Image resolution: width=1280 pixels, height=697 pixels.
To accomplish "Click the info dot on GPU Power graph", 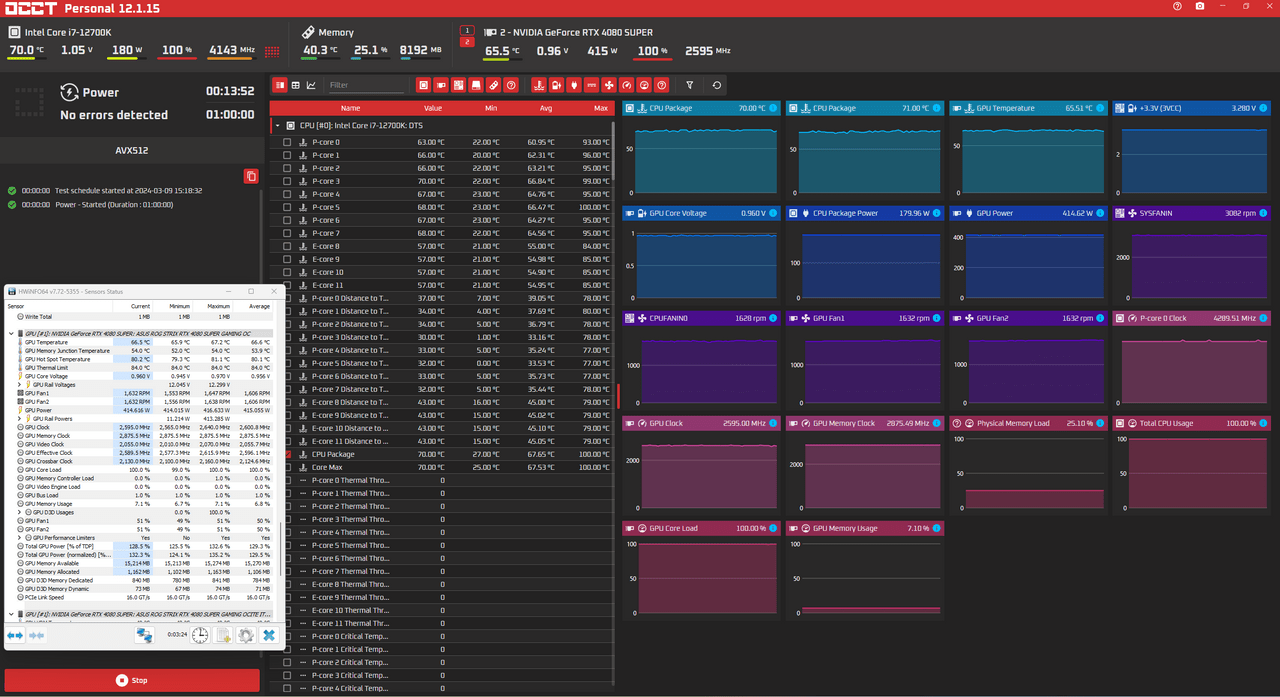I will [x=1100, y=213].
